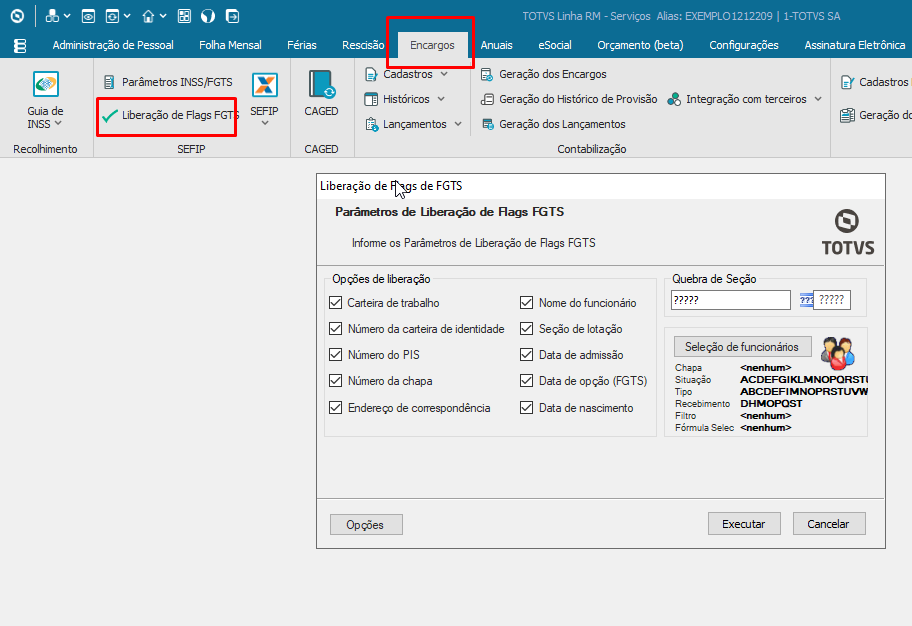This screenshot has width=912, height=626.
Task: Uncheck Número da chapa
Action: (x=336, y=380)
